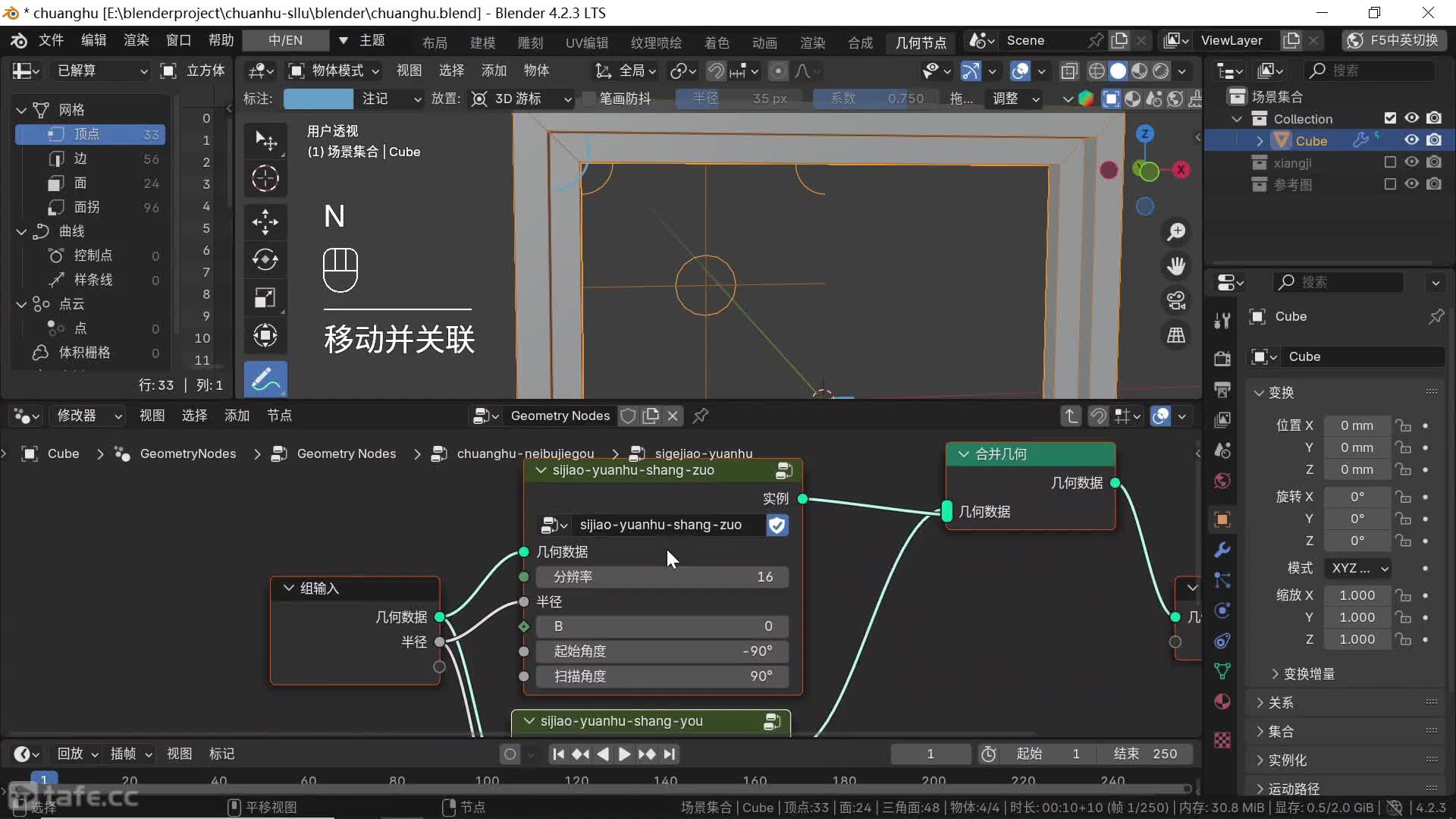
Task: Open the Modifiers wrench properties tab
Action: click(x=1222, y=550)
